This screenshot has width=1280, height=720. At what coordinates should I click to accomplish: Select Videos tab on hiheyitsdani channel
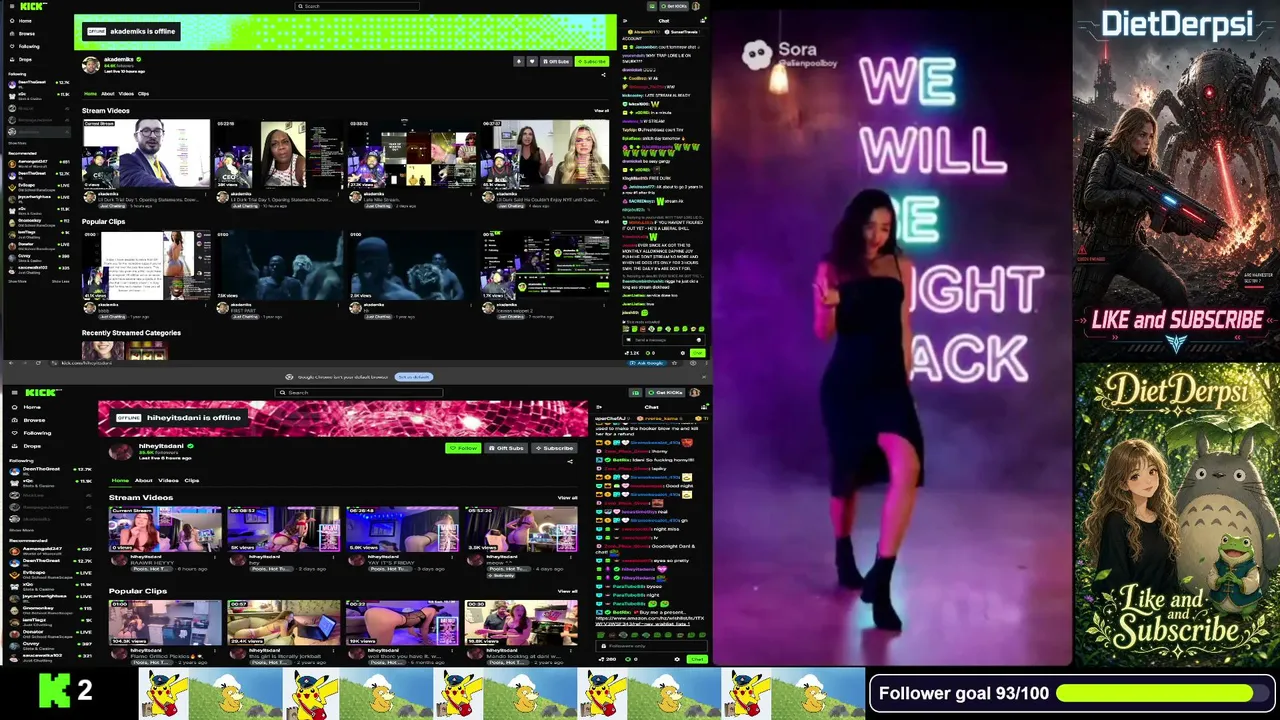pos(168,480)
